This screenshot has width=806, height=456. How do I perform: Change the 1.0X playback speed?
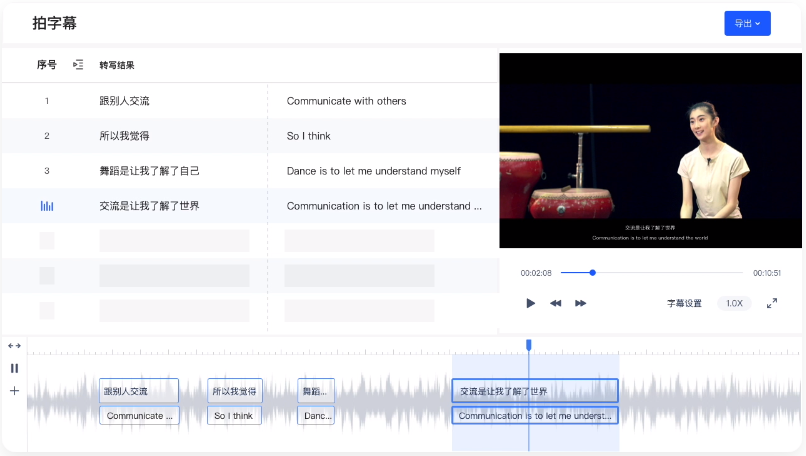[x=734, y=303]
